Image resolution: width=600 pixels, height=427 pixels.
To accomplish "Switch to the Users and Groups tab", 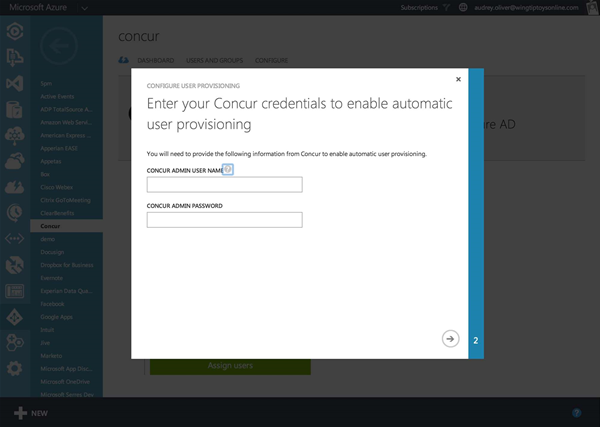I will pos(214,60).
